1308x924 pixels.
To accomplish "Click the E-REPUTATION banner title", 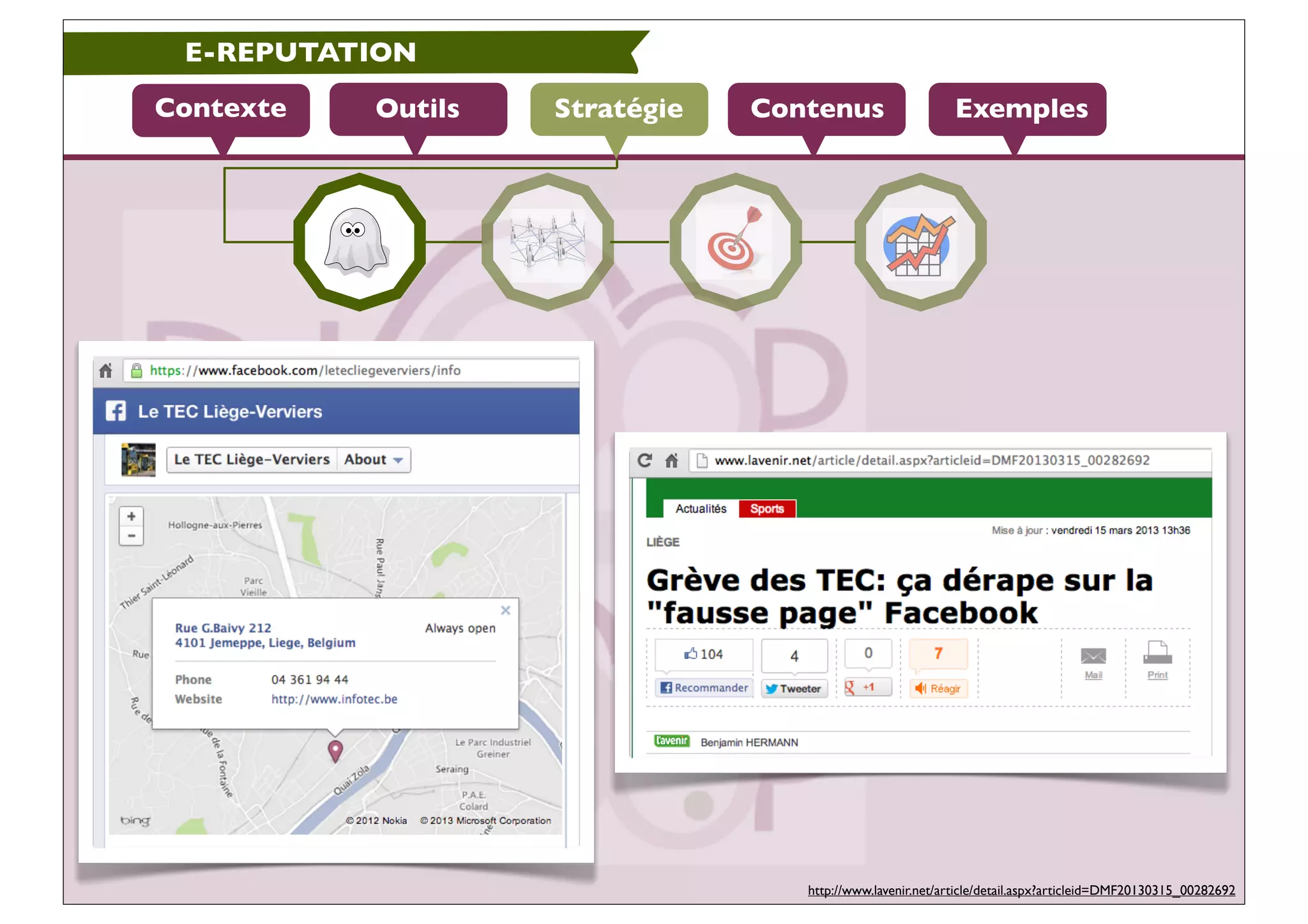I will coord(301,52).
